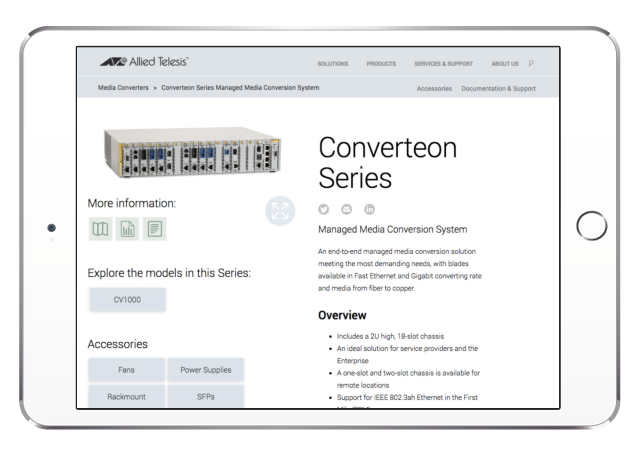The image size is (638, 454).
Task: Click the Power Supplies accessory button
Action: pos(205,370)
